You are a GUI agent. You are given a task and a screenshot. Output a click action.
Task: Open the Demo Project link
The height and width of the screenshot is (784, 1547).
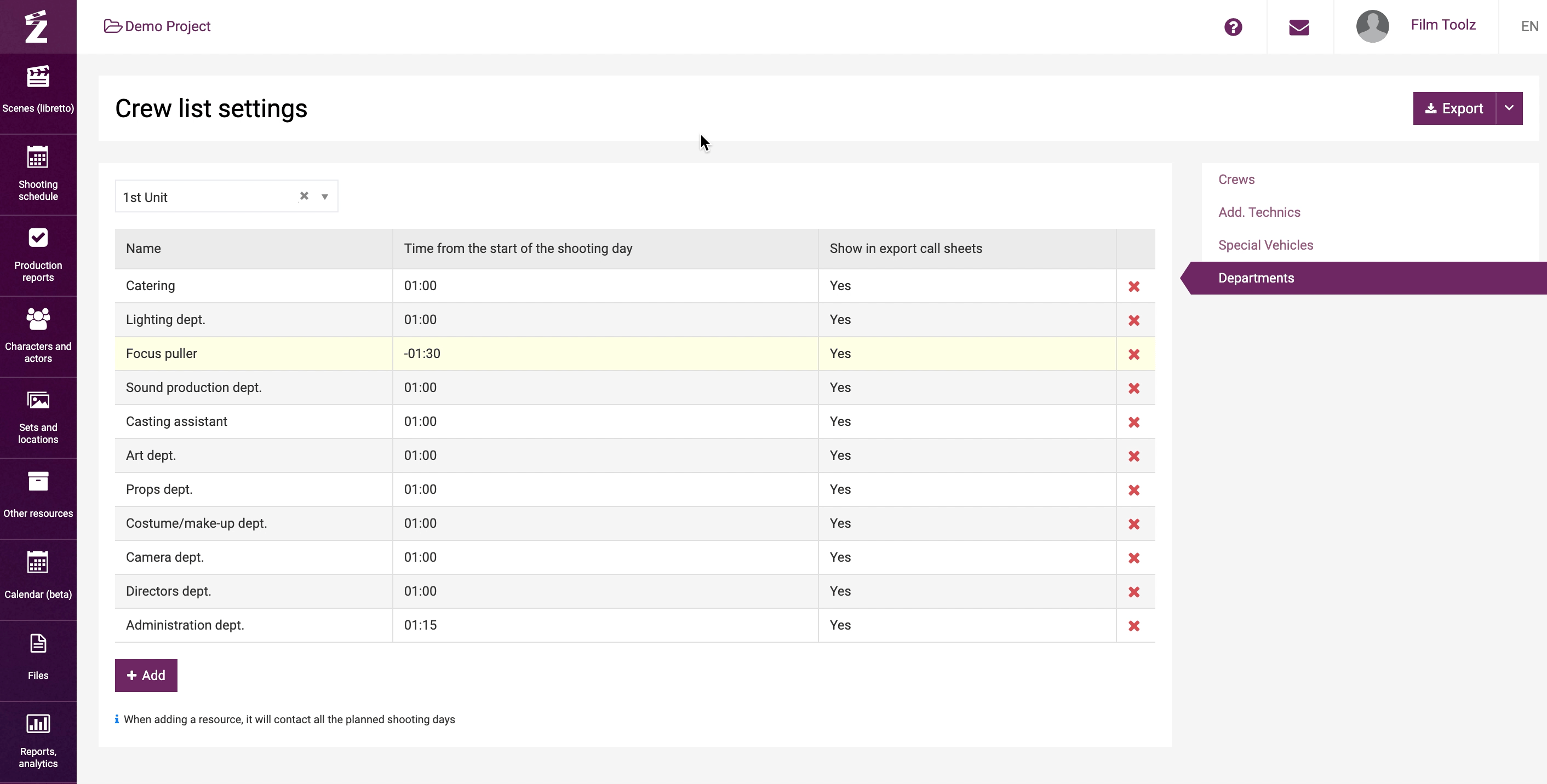click(x=157, y=26)
